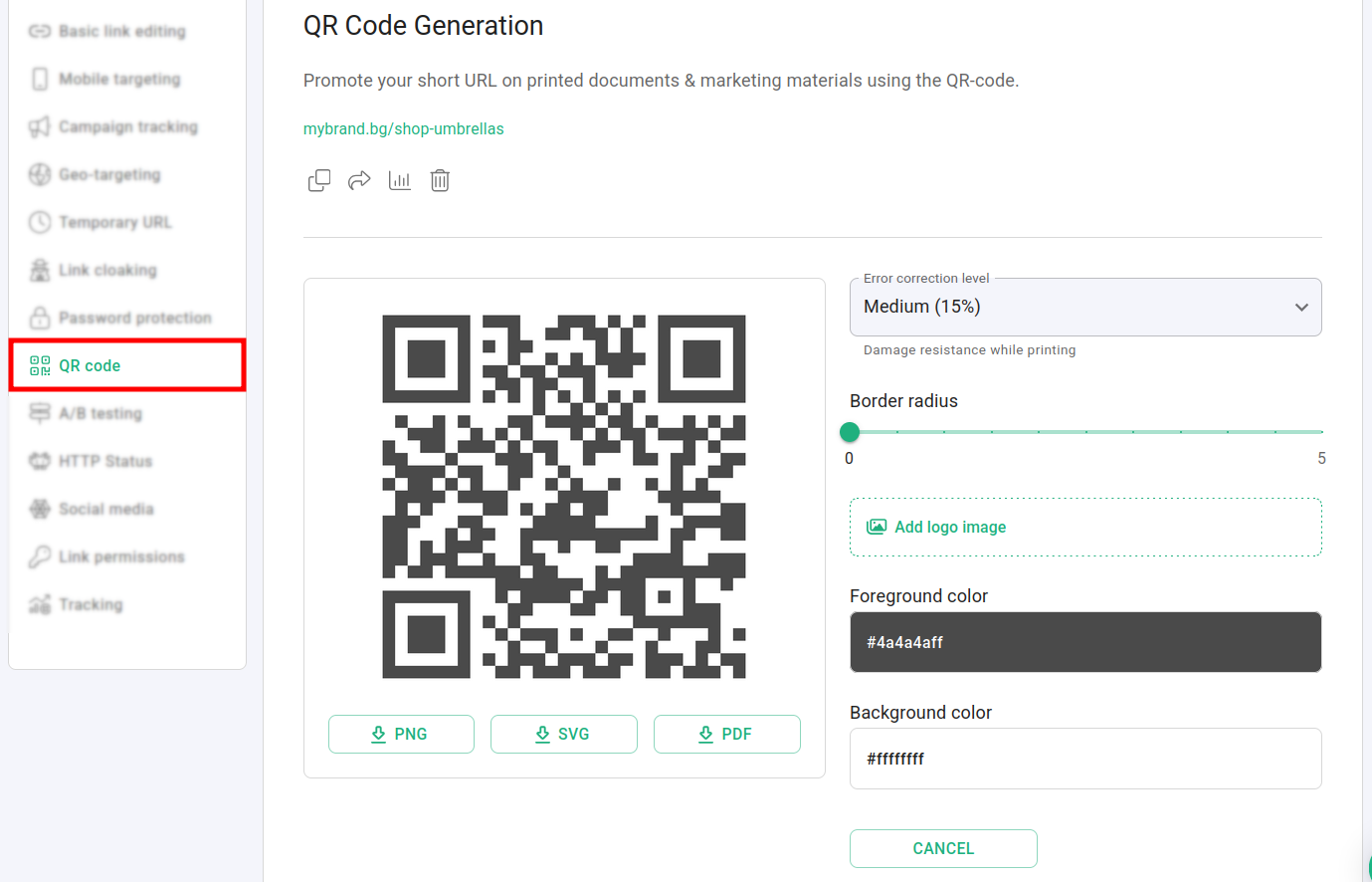Click the trash delete link icon
The width and height of the screenshot is (1372, 882).
440,180
